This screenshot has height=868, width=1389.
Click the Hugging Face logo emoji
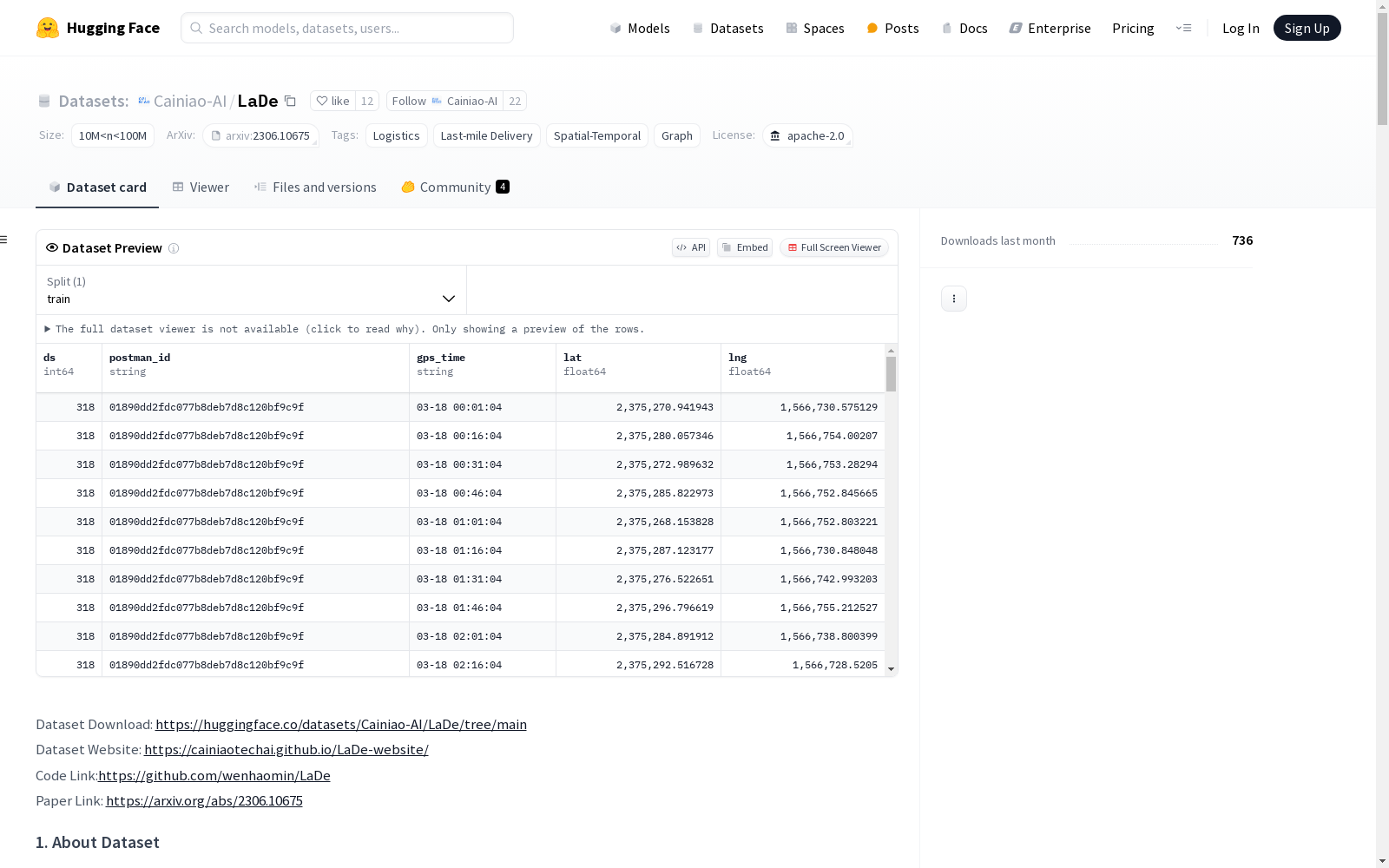click(x=48, y=28)
